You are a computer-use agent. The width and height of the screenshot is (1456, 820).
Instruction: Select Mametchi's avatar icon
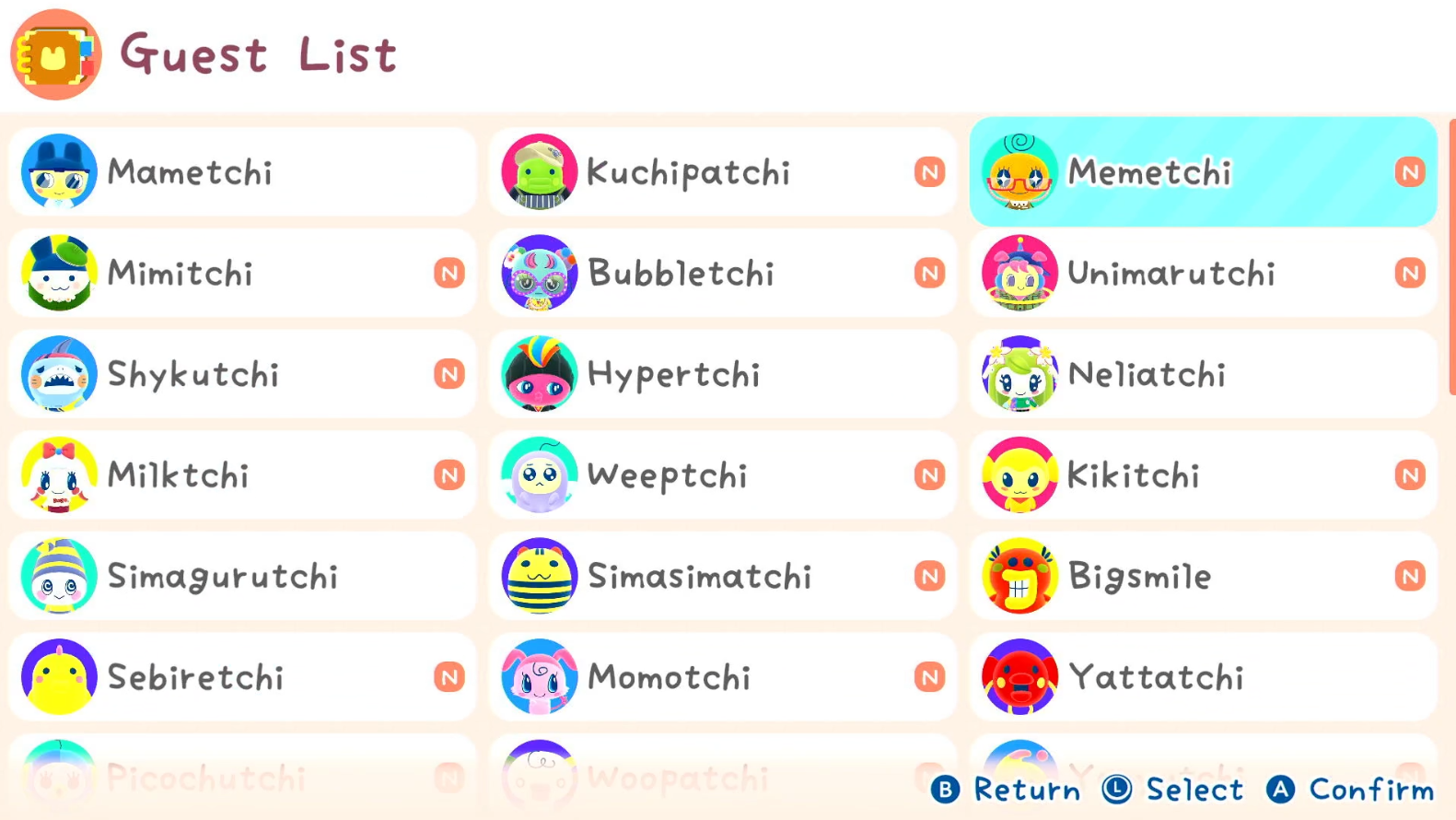click(59, 172)
